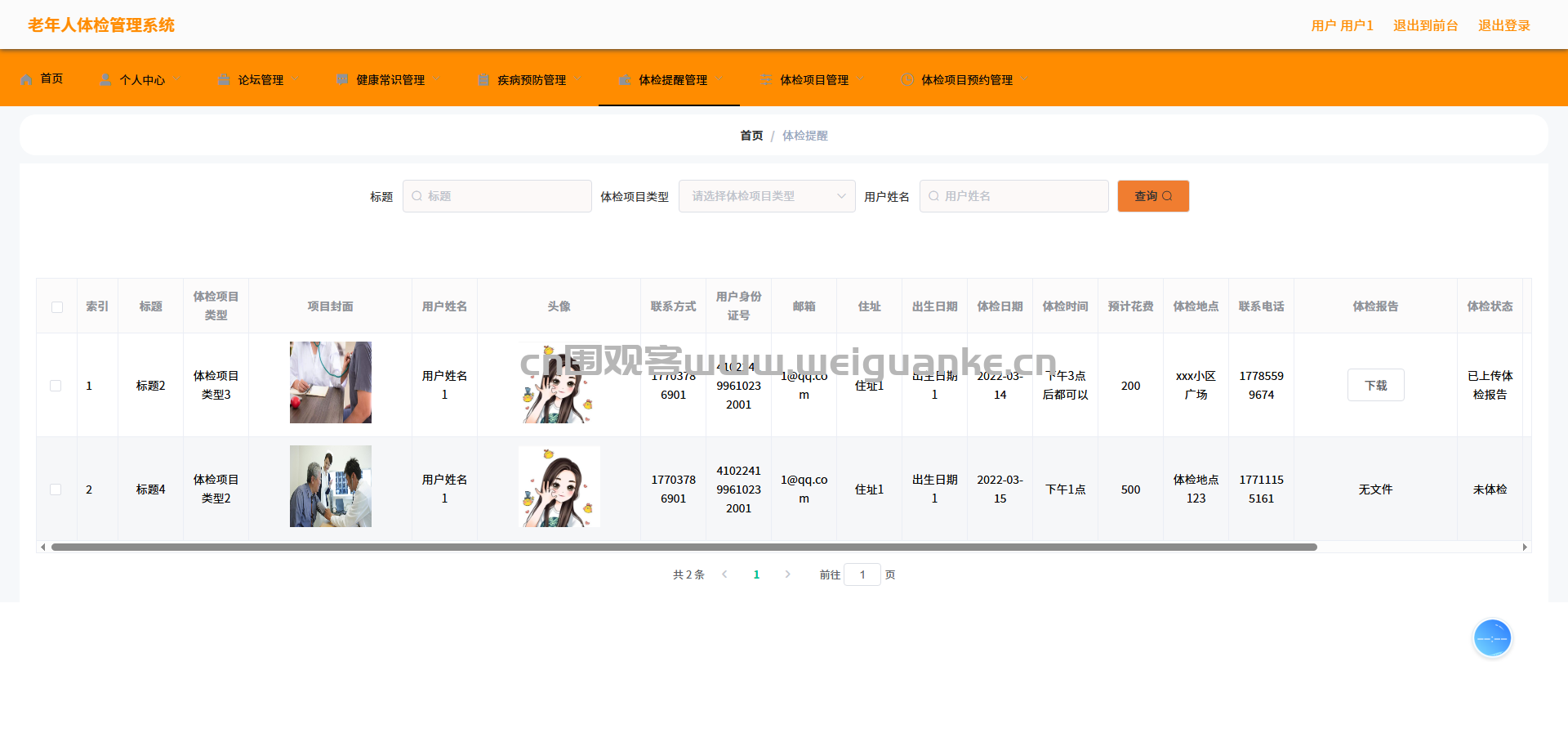Open the 体检项目预约管理 menu
The height and width of the screenshot is (751, 1568).
[x=967, y=79]
